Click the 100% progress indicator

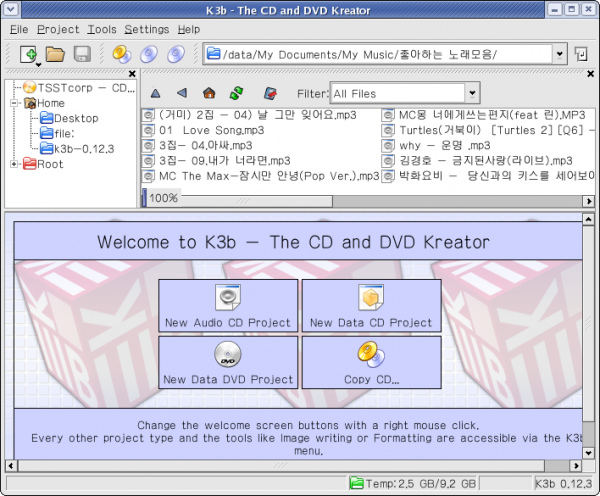(163, 198)
